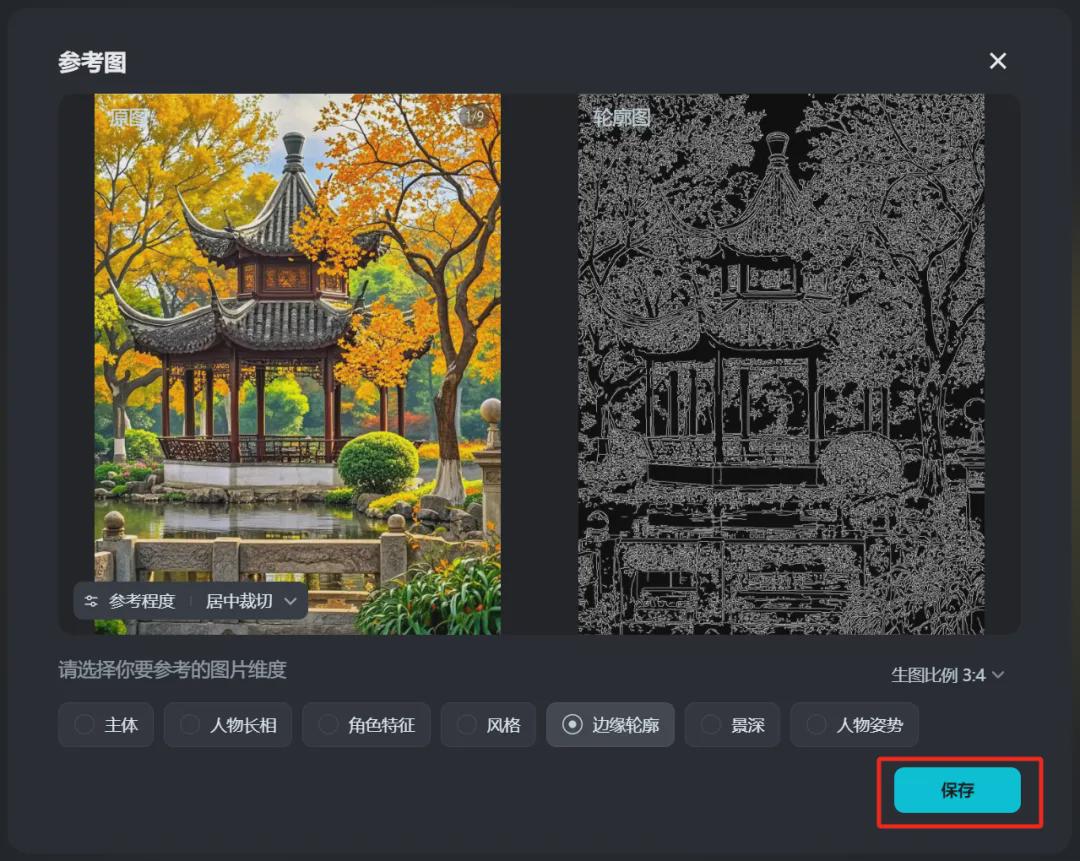This screenshot has height=861, width=1080.
Task: Click the 保存 save button
Action: point(955,789)
